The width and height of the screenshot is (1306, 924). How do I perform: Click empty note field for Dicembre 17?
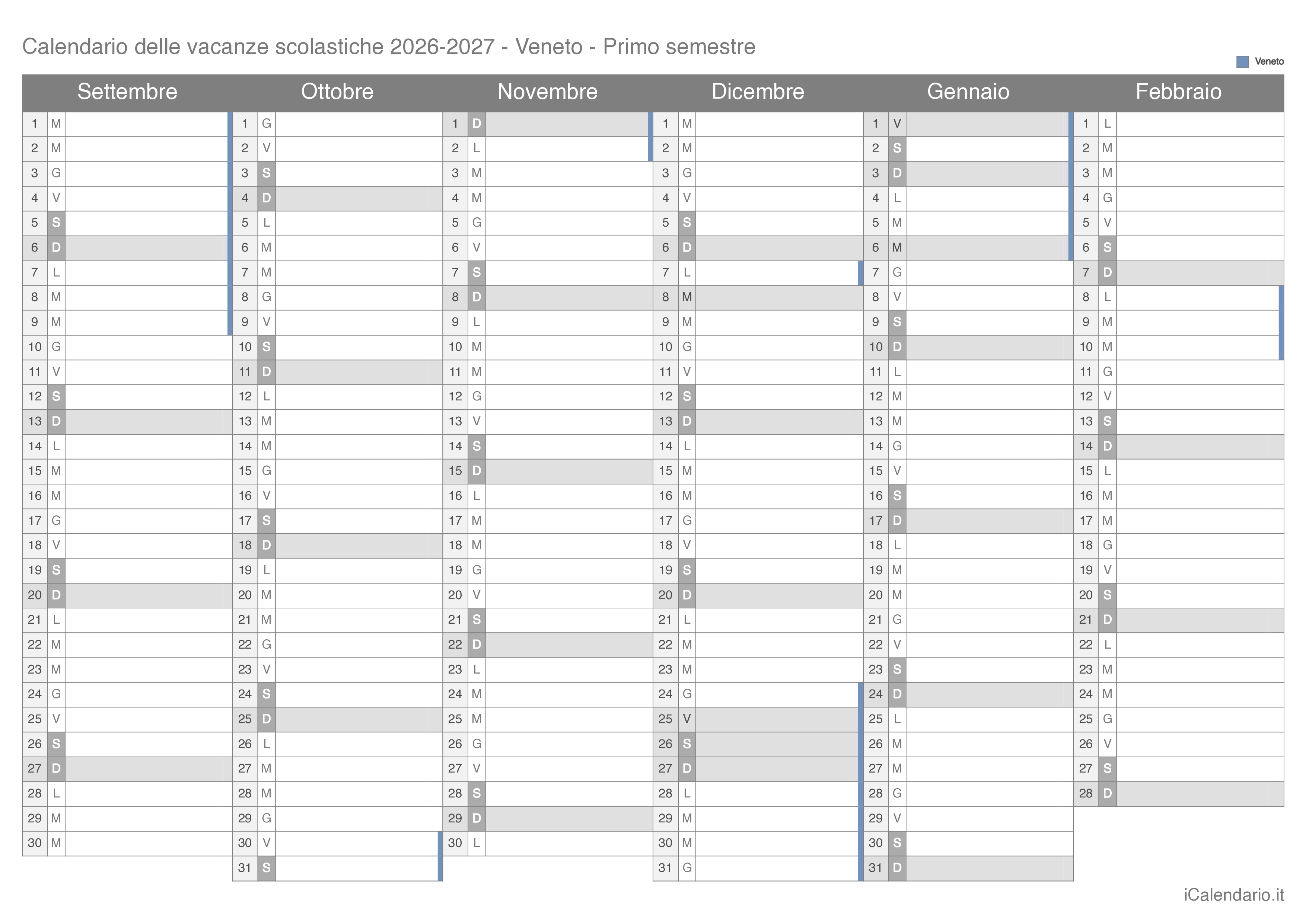click(780, 521)
